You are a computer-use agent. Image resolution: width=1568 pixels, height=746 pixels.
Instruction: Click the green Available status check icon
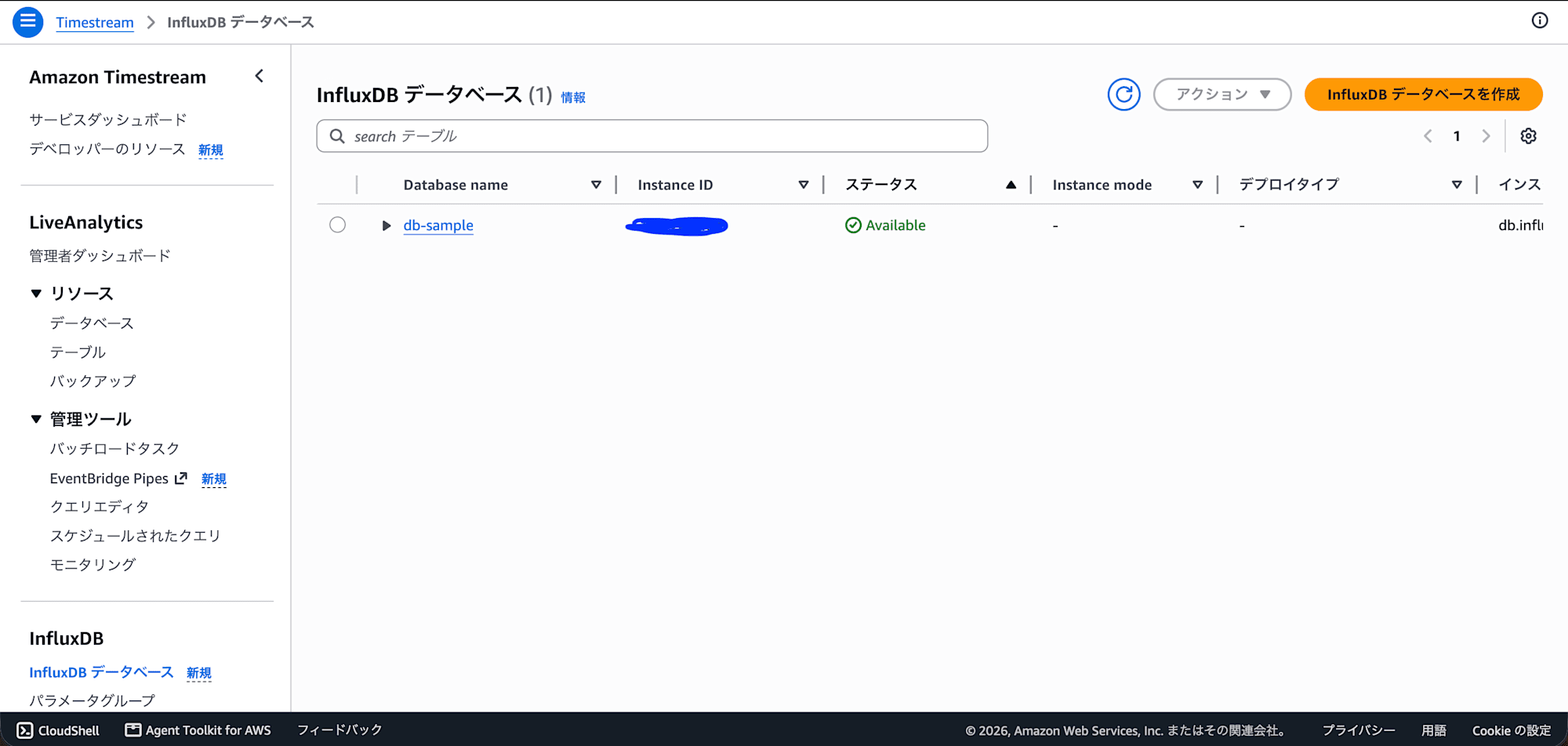[853, 226]
